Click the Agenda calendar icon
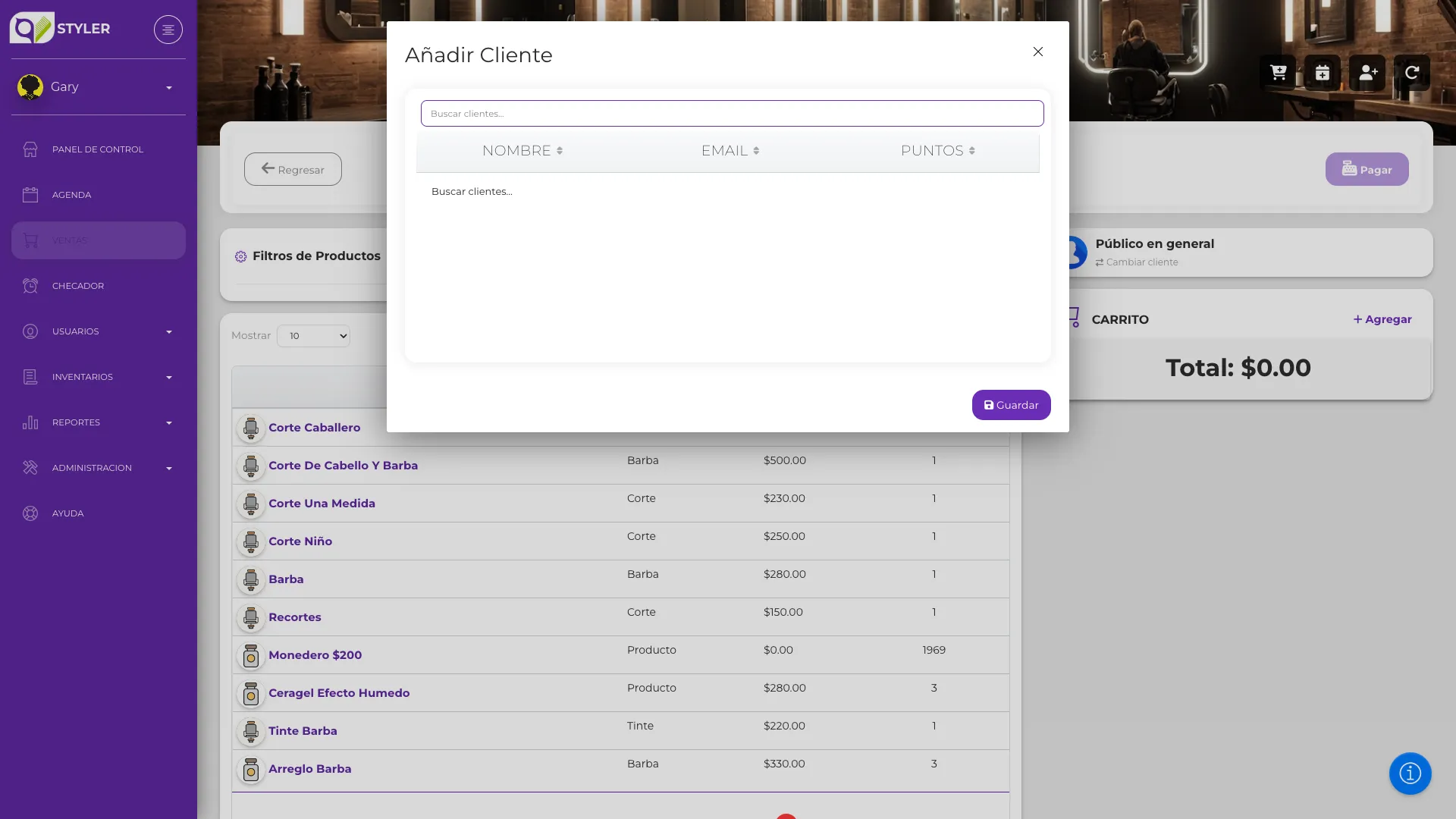The width and height of the screenshot is (1456, 819). [x=30, y=195]
